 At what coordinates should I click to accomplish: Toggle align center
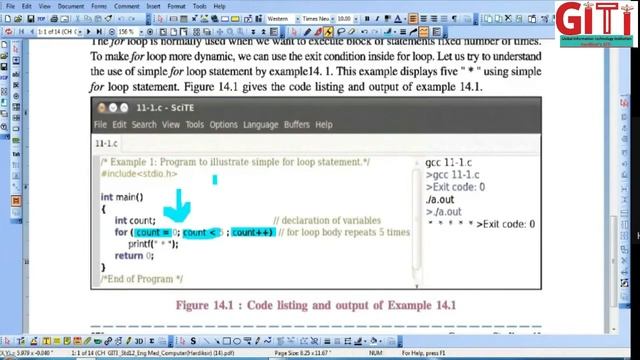pyautogui.click(x=424, y=19)
